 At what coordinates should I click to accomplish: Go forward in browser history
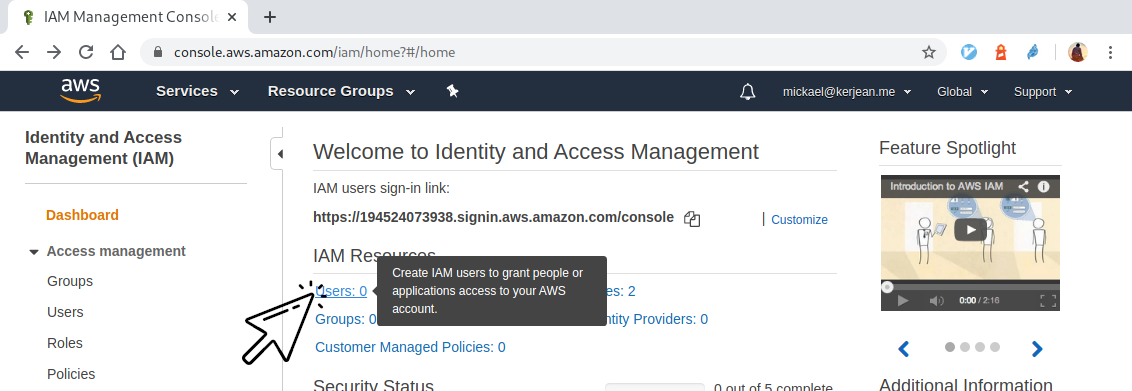tap(54, 52)
